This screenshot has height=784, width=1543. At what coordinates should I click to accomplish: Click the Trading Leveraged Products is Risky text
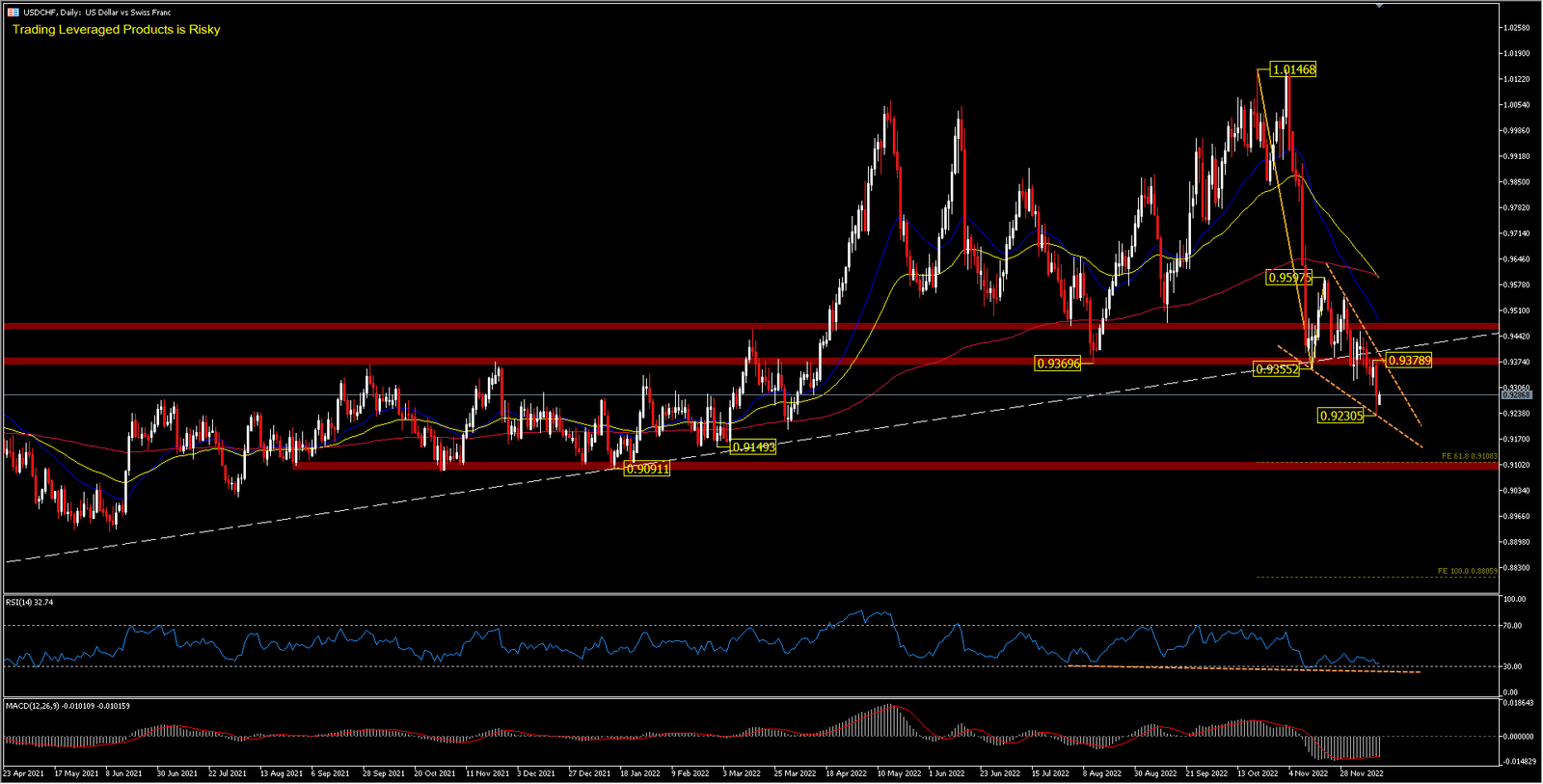coord(116,30)
